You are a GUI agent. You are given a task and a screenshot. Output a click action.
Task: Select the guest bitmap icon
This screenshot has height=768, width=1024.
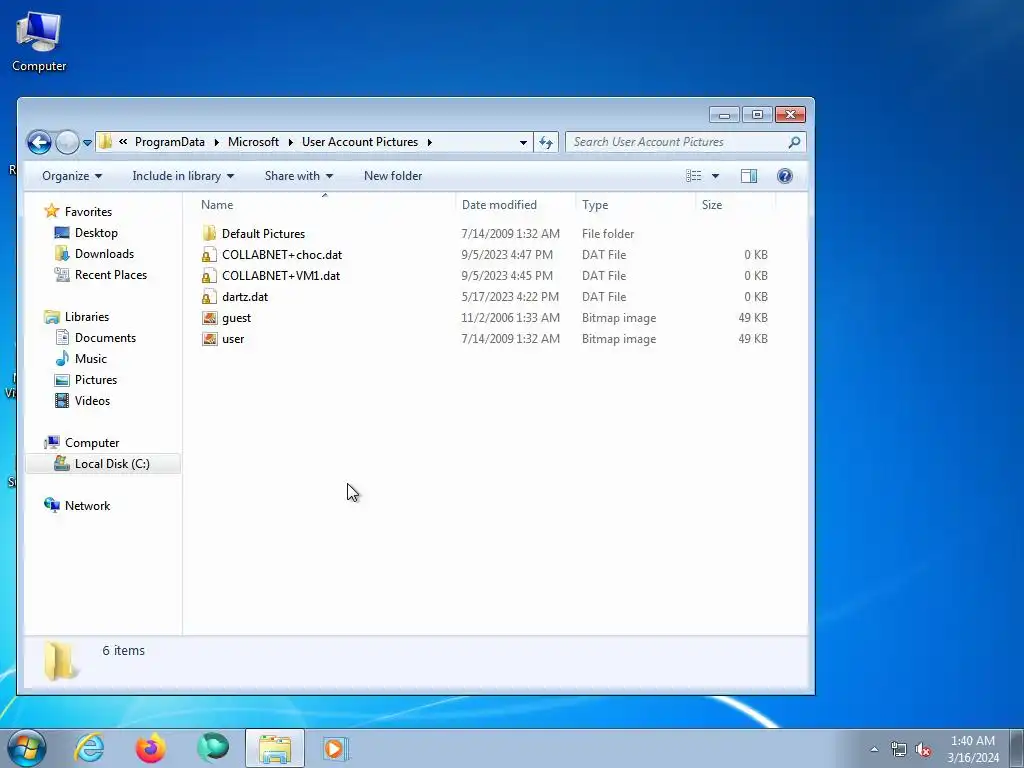tap(209, 318)
